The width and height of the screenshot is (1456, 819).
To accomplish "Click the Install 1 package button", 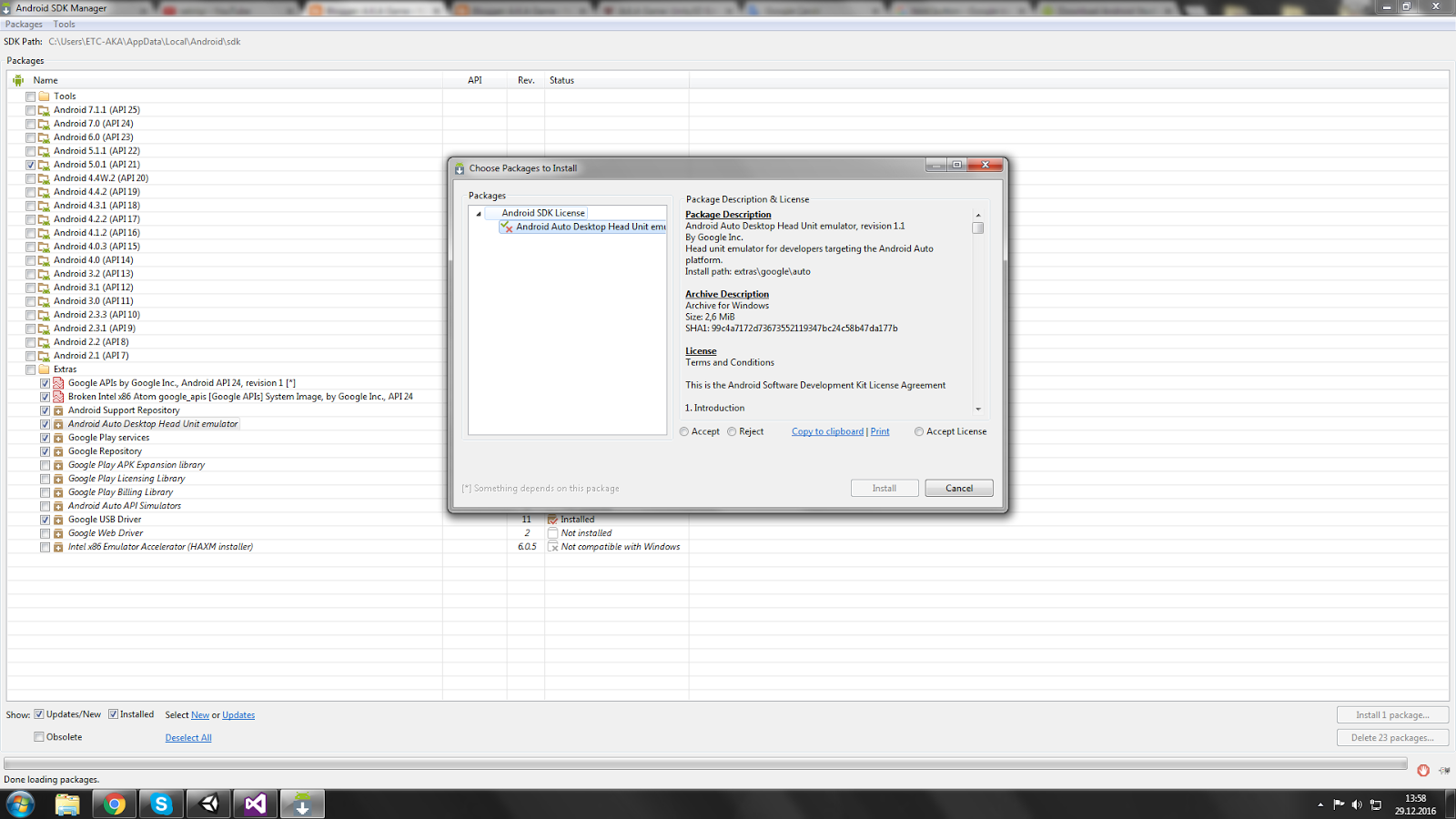I will point(1392,715).
